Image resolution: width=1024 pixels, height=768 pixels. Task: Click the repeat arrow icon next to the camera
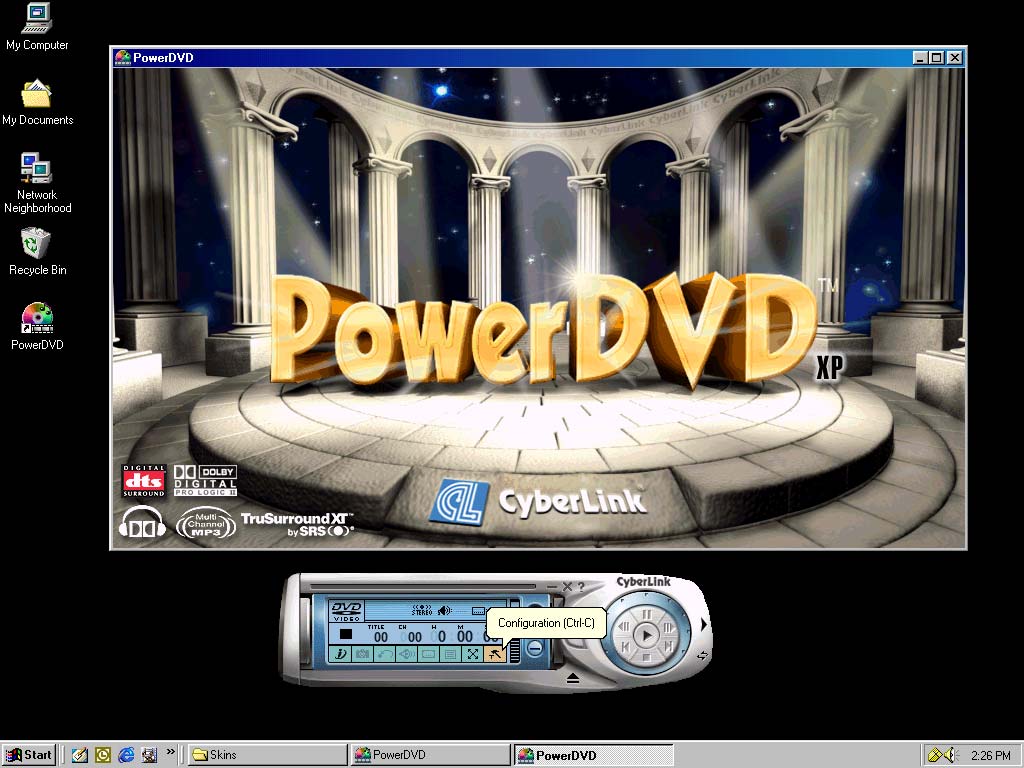click(x=384, y=654)
